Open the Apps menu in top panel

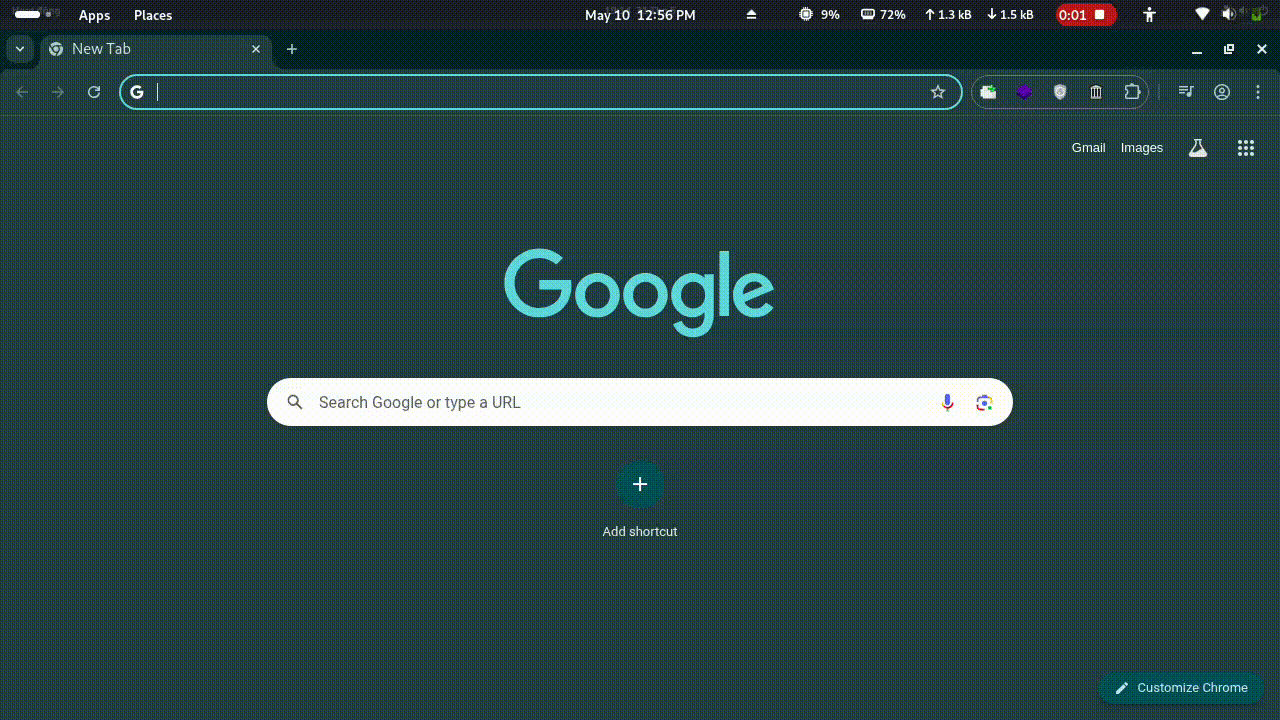click(95, 15)
